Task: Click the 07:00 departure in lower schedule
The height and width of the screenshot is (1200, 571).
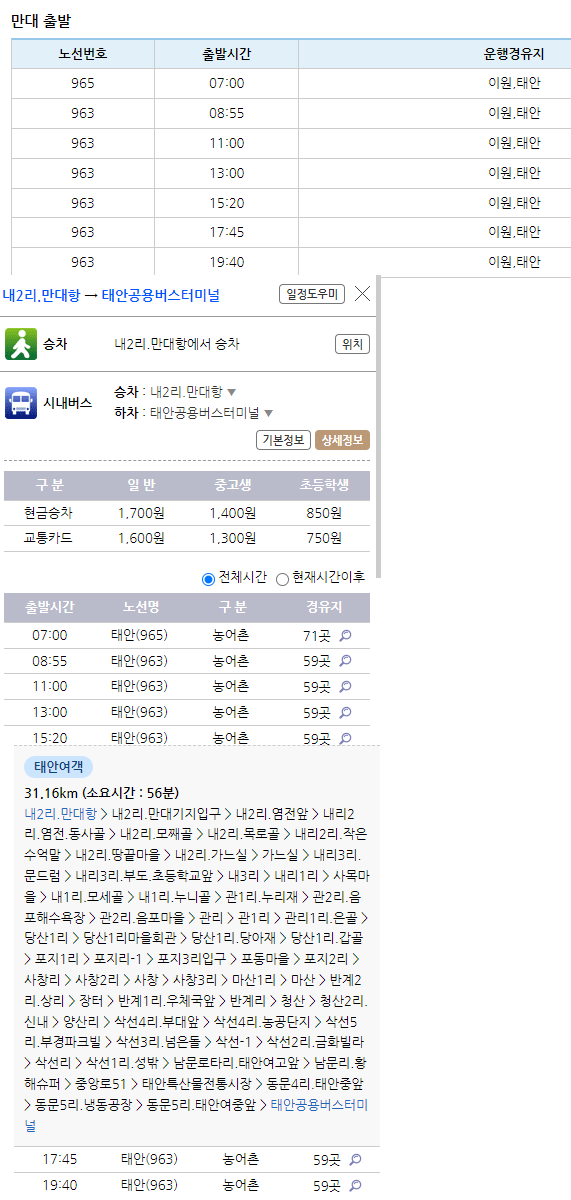Action: coord(49,635)
